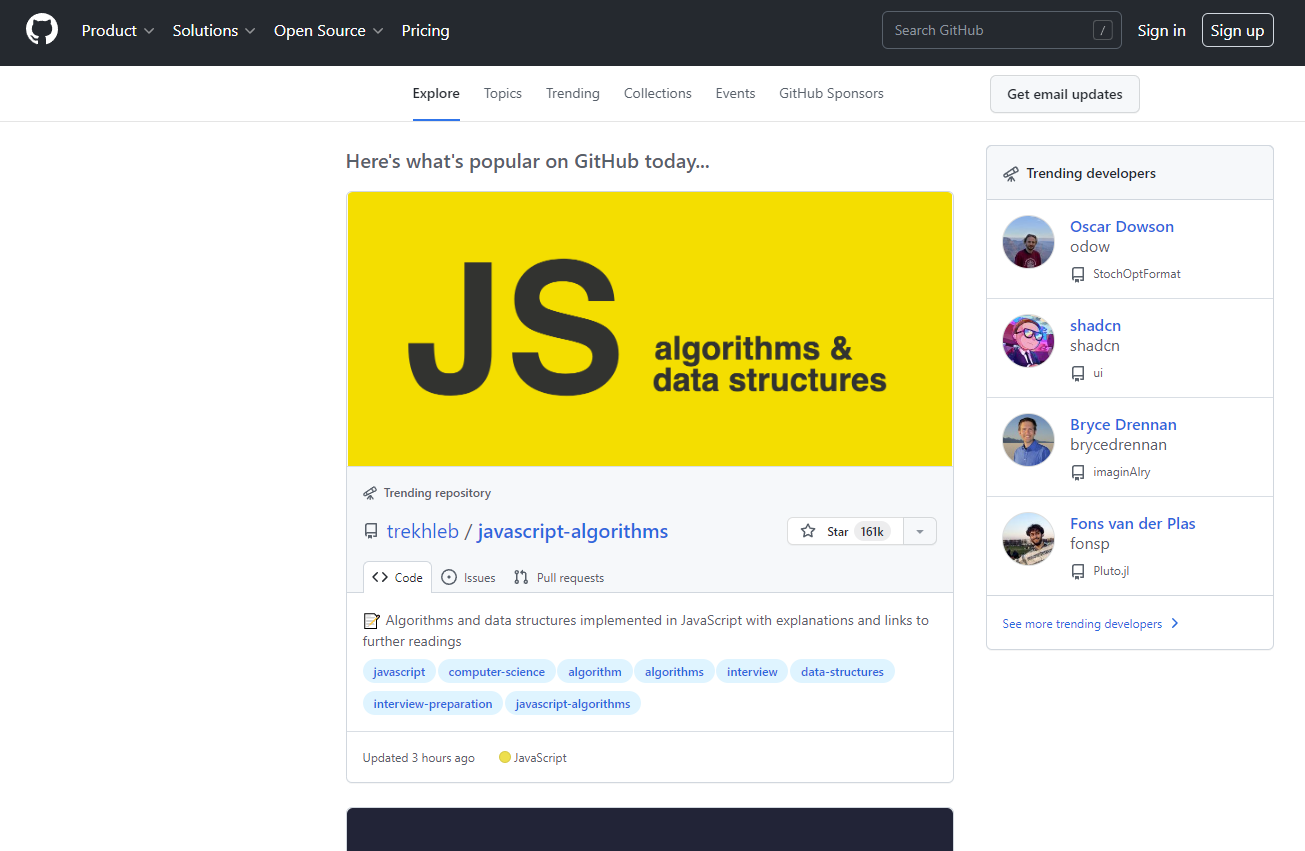Click the code brackets icon on Code tab
1305x851 pixels.
click(x=380, y=577)
